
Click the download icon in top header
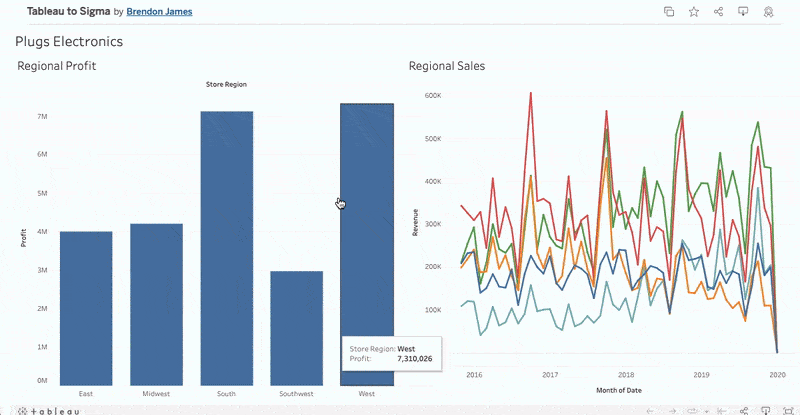(x=743, y=11)
